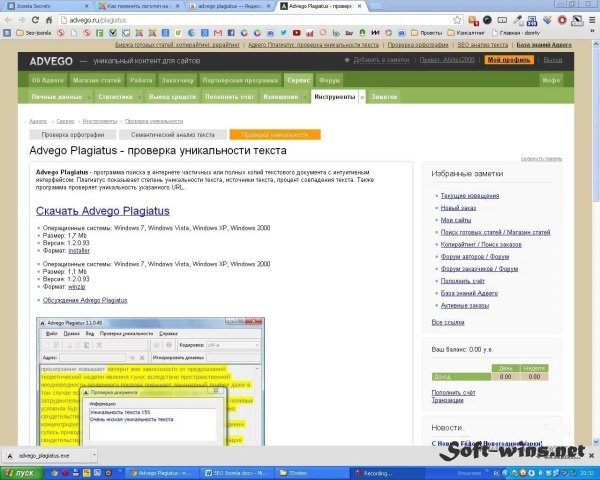The image size is (600, 480).
Task: Open the Проекты bookmarks folder
Action: [426, 33]
